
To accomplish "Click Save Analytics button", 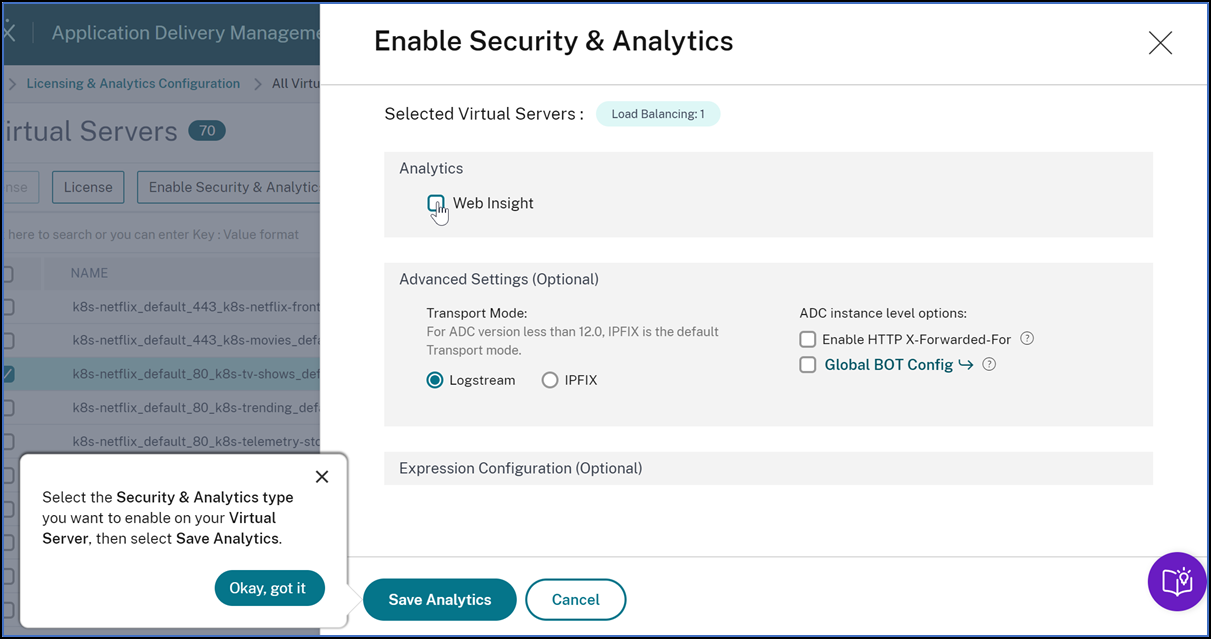I will coord(440,600).
